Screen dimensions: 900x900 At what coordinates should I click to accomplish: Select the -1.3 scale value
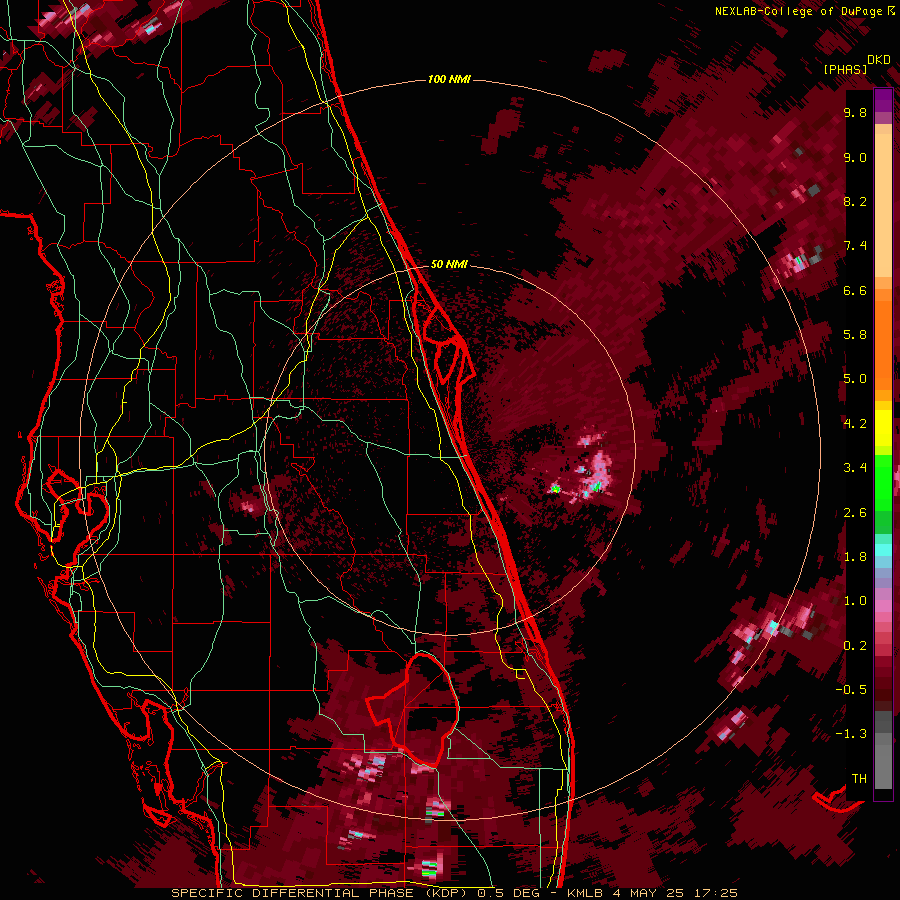(x=851, y=734)
